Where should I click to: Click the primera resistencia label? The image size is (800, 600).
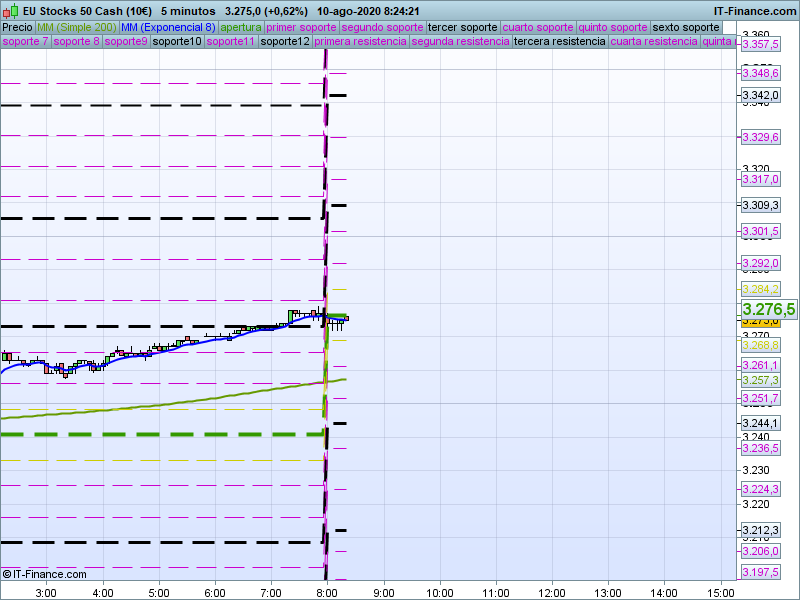360,42
